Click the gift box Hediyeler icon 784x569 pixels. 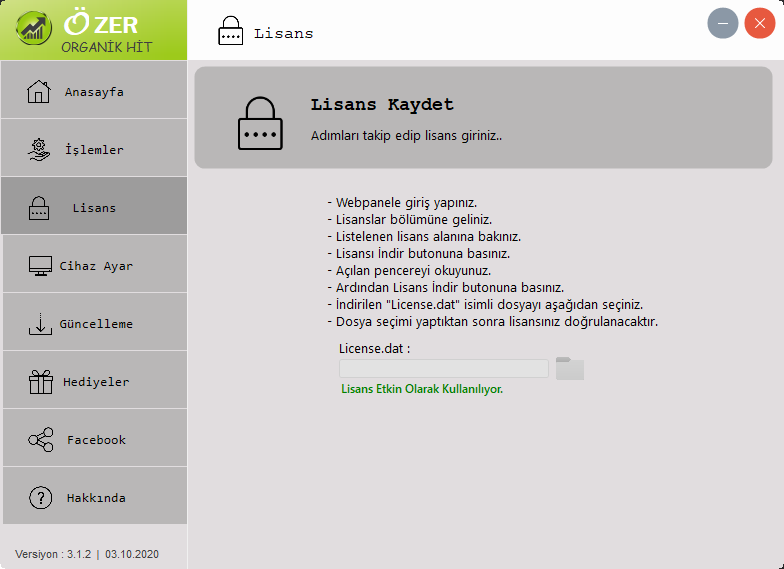[40, 382]
